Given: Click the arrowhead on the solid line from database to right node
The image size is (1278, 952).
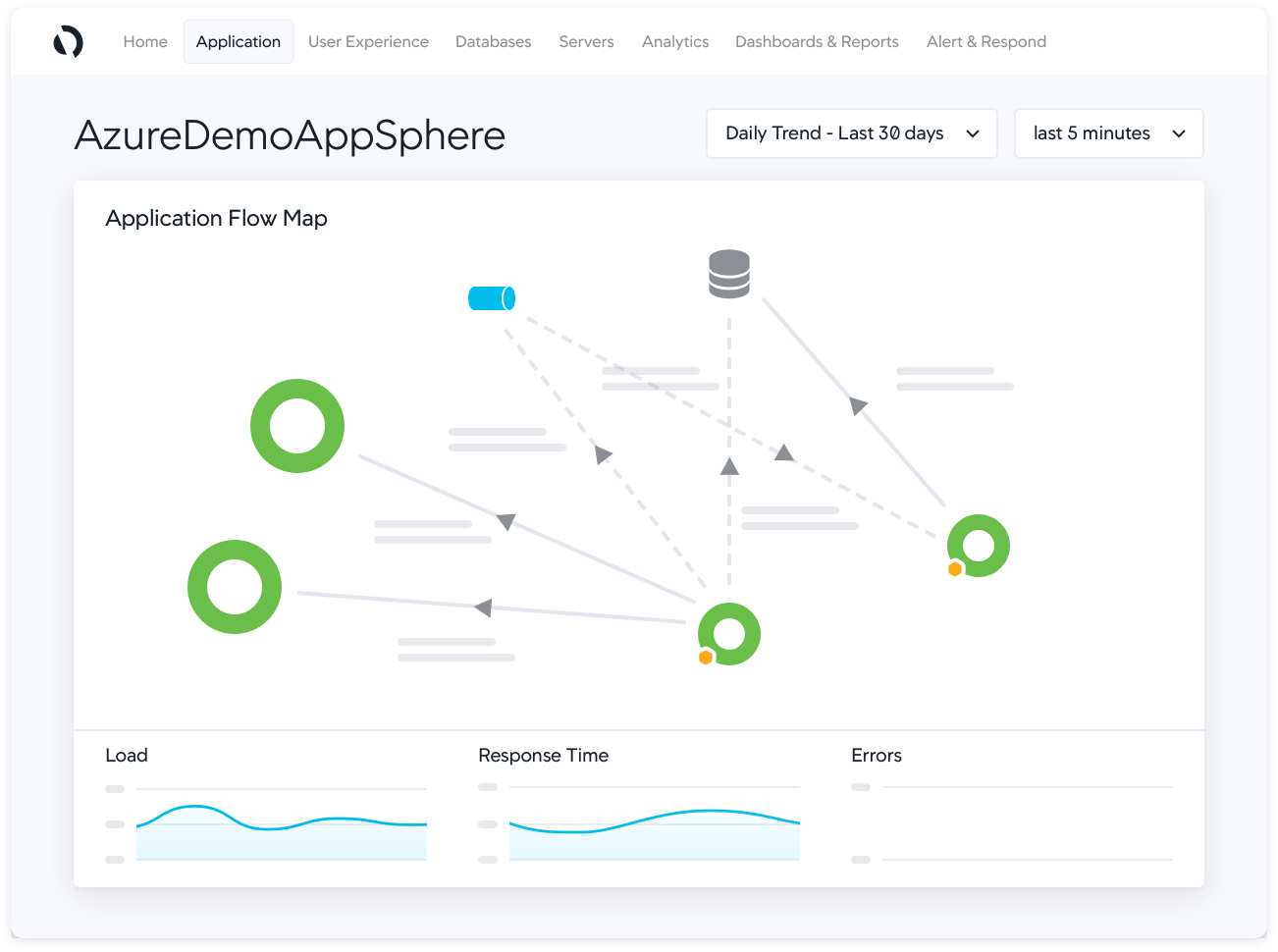Looking at the screenshot, I should (x=858, y=404).
